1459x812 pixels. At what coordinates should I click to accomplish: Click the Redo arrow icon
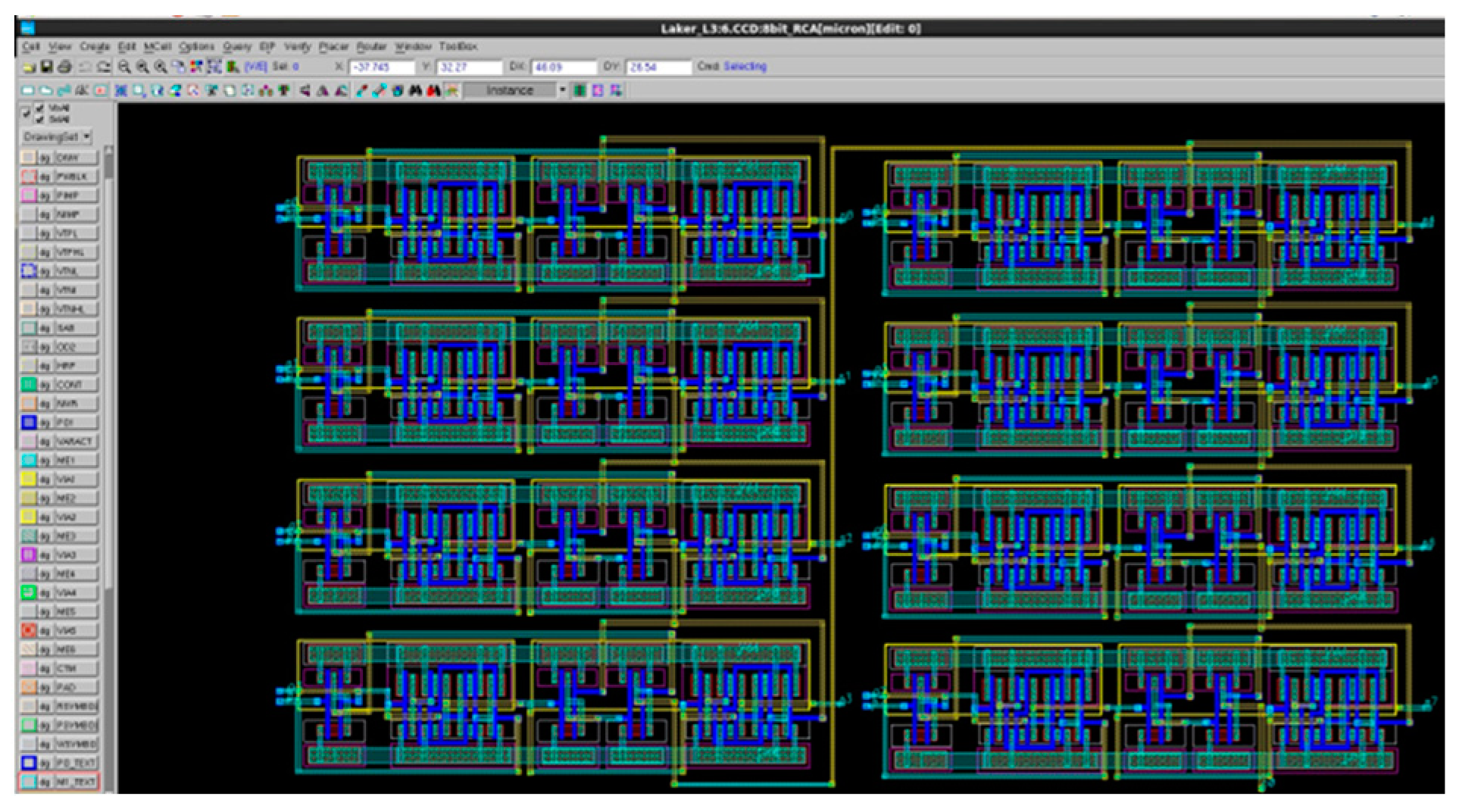104,67
